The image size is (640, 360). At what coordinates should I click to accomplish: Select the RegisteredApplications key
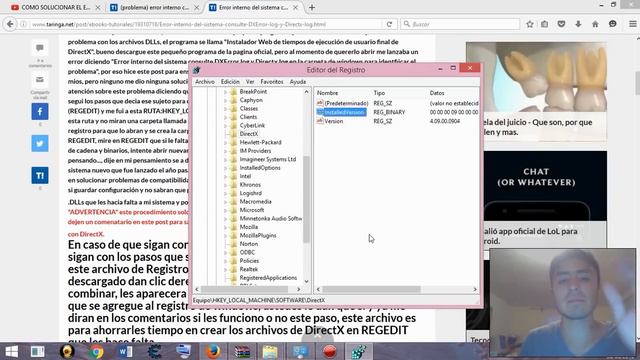(268, 278)
